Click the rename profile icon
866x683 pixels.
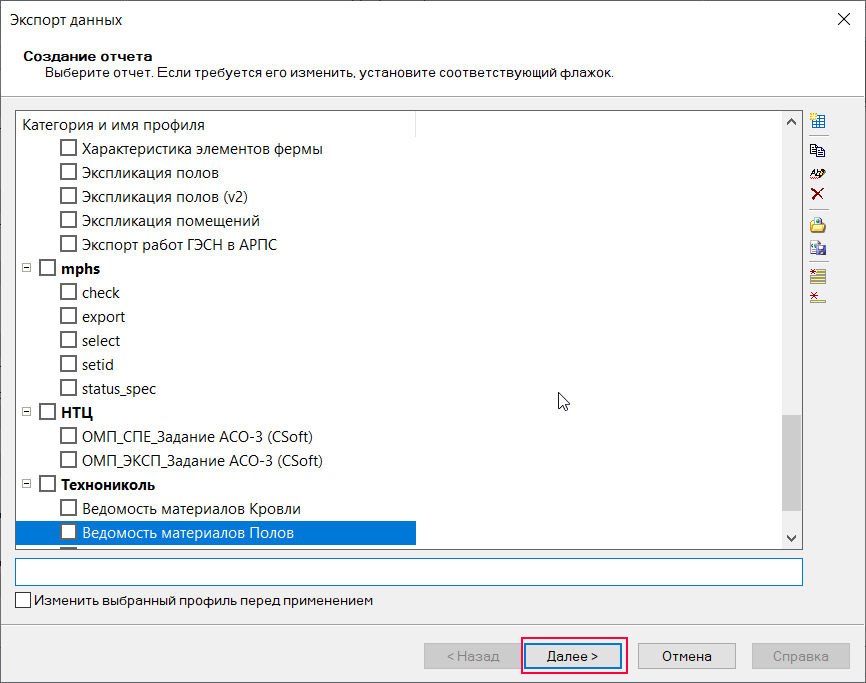tap(817, 173)
